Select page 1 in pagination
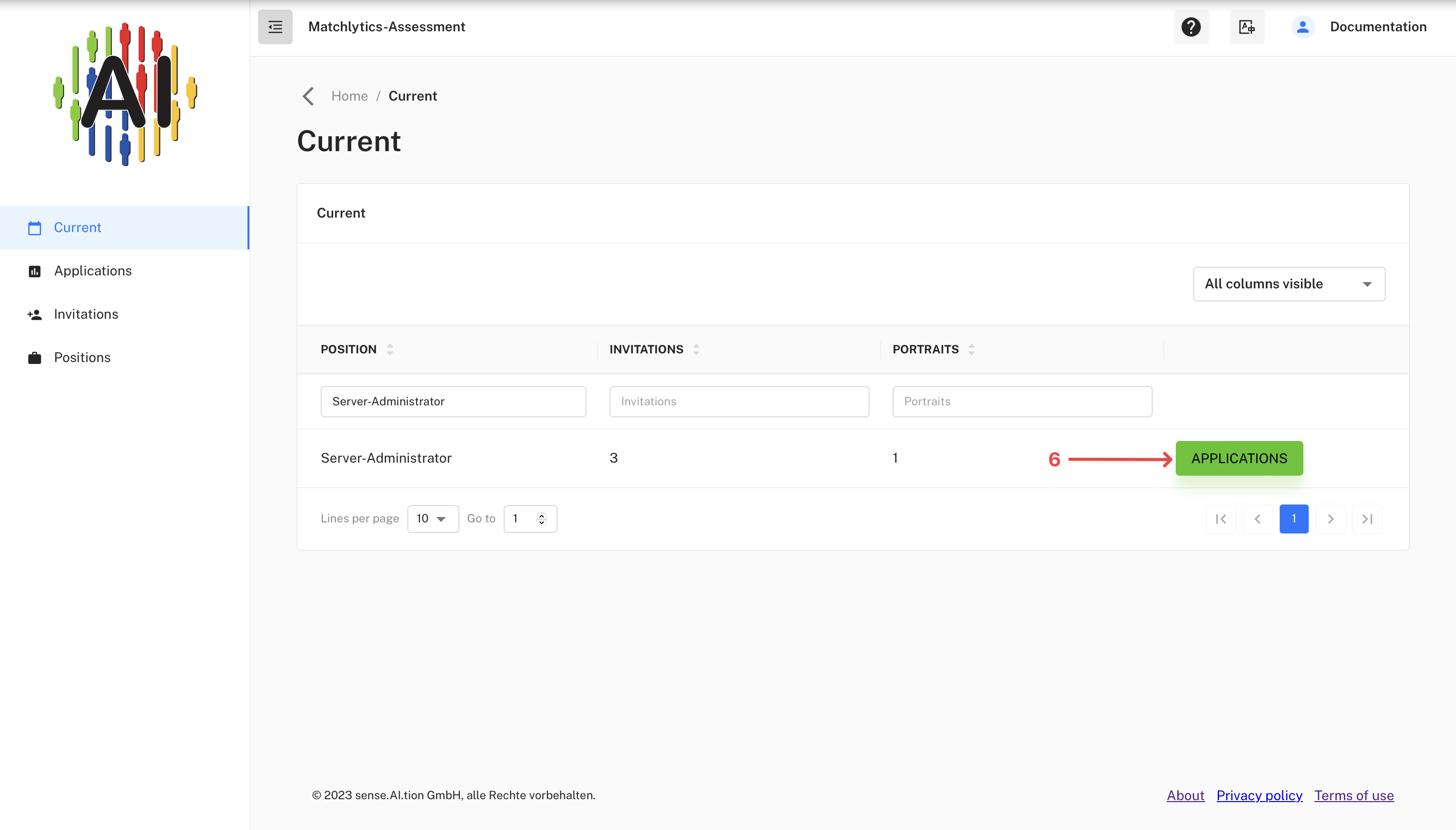The image size is (1456, 830). tap(1294, 519)
